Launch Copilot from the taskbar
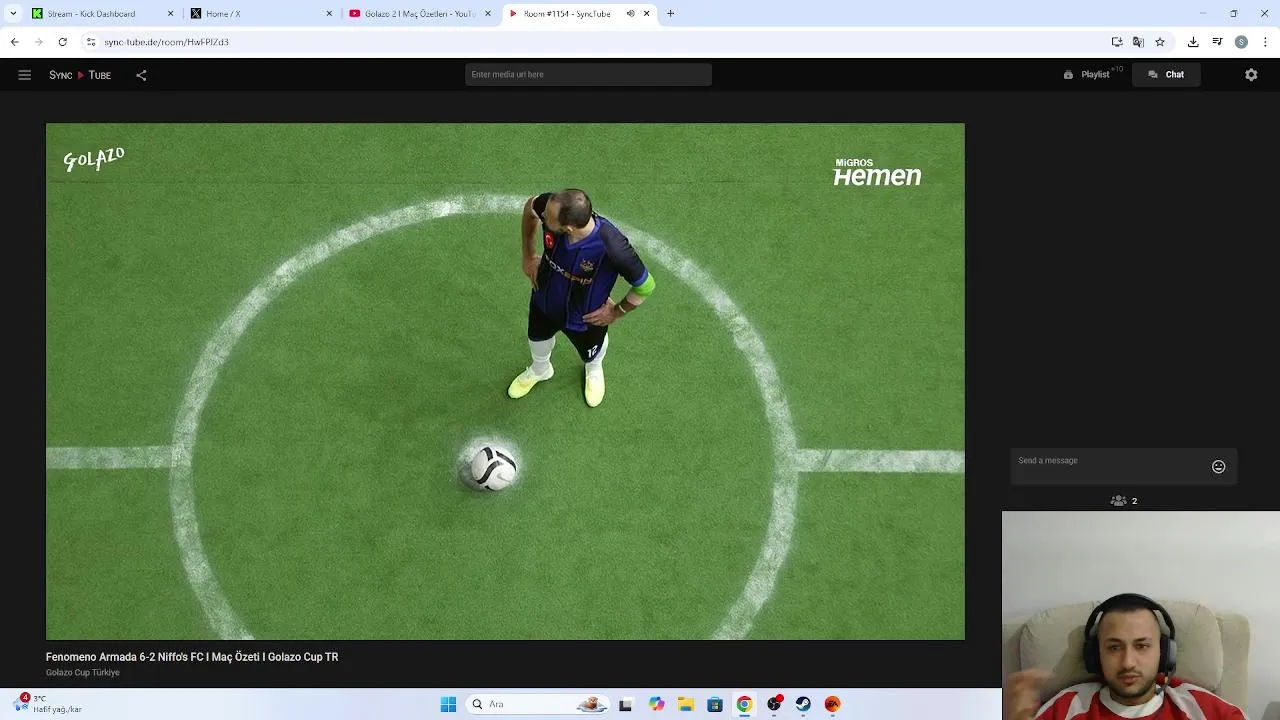Viewport: 1280px width, 720px height. (656, 704)
